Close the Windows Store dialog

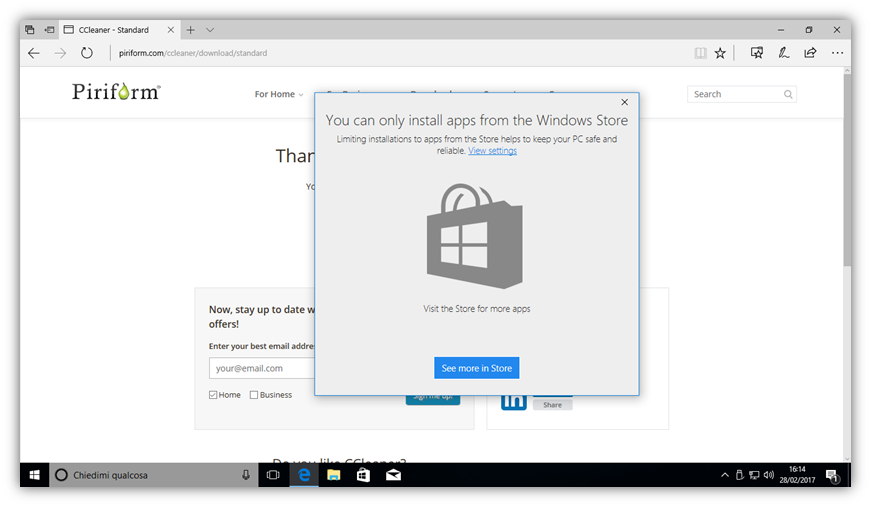tap(624, 102)
